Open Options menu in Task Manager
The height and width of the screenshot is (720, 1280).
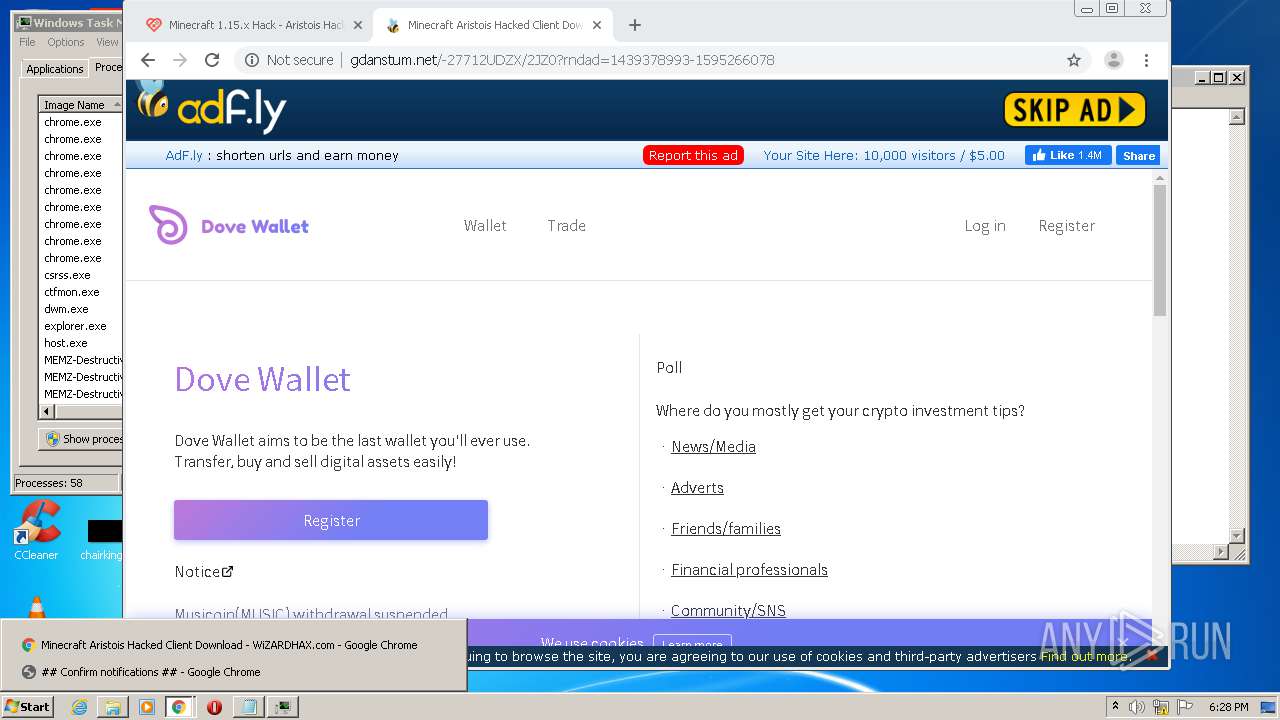coord(66,42)
